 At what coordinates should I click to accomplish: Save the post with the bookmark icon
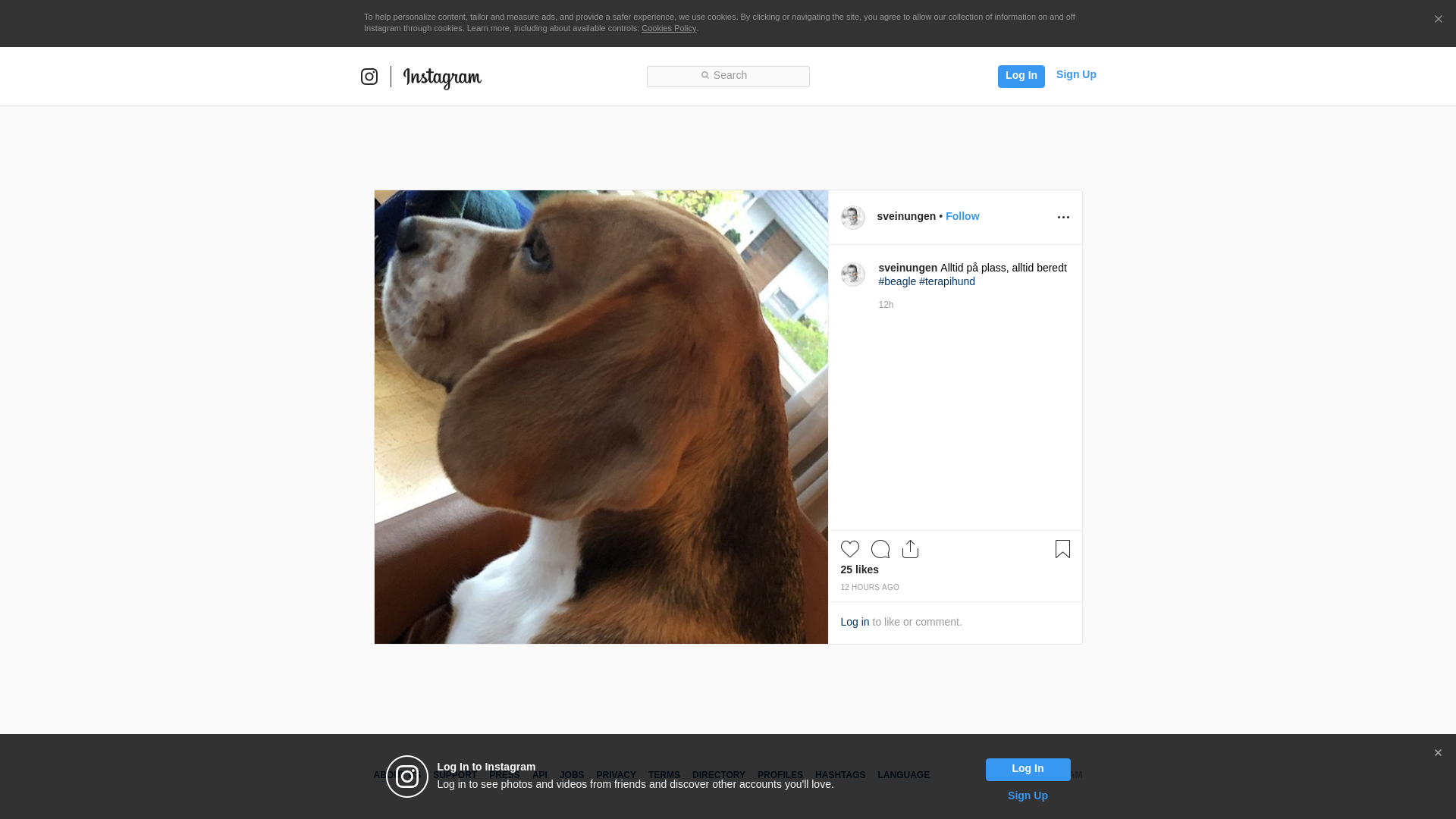pos(1062,549)
